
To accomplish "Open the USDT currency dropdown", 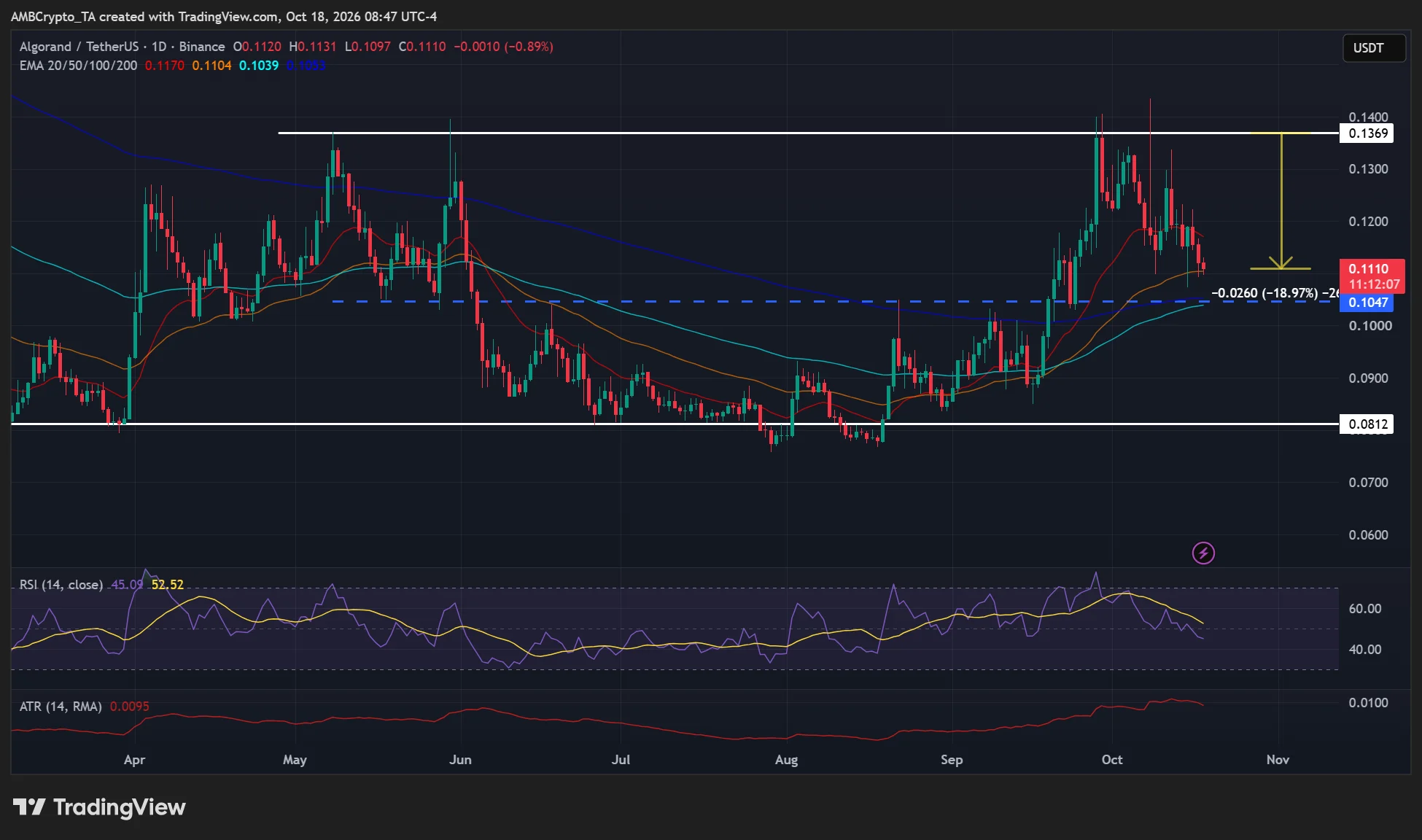I will [1374, 48].
